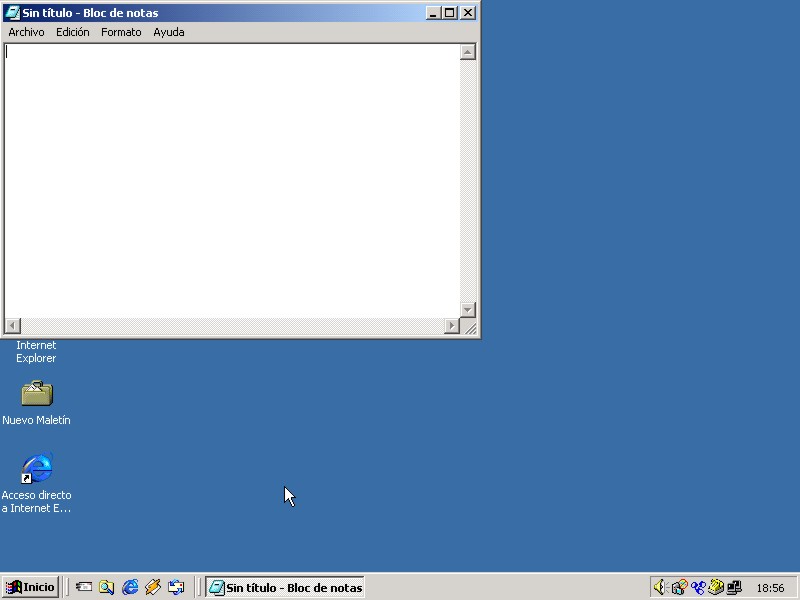The width and height of the screenshot is (800, 600).
Task: Click the yellow telephone tray icon
Action: [x=716, y=587]
